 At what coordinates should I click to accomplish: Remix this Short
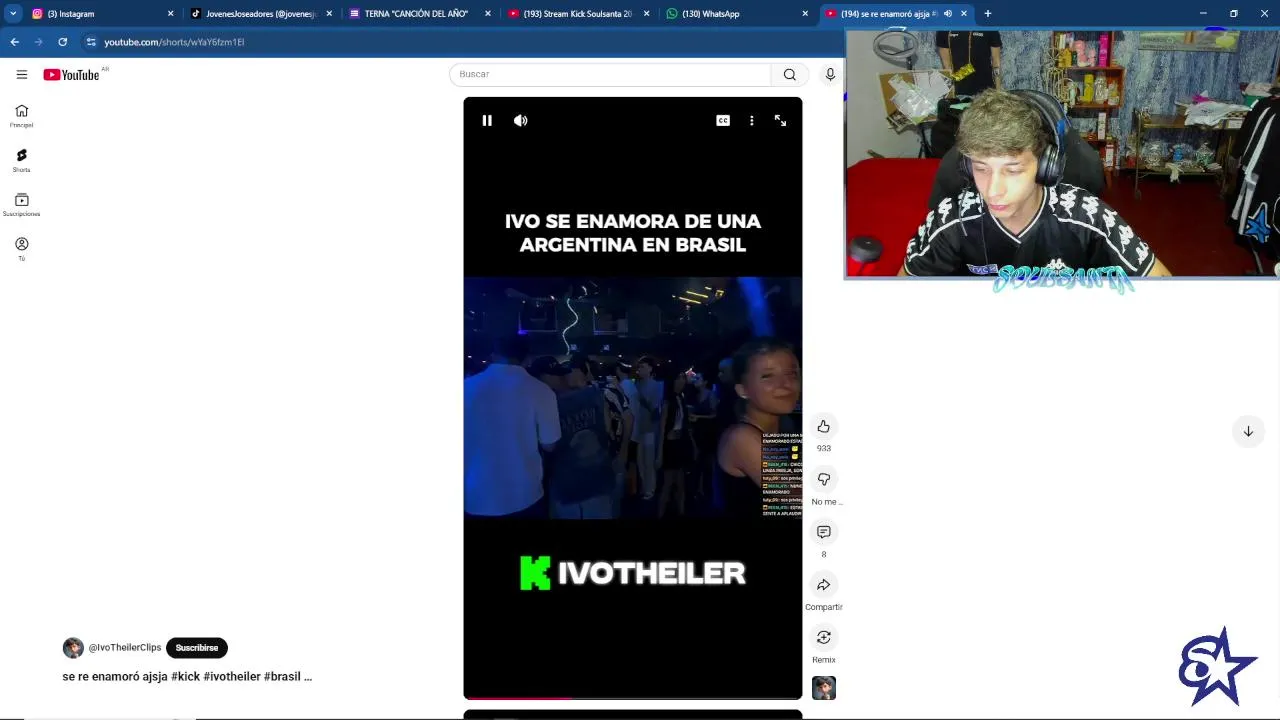point(824,637)
